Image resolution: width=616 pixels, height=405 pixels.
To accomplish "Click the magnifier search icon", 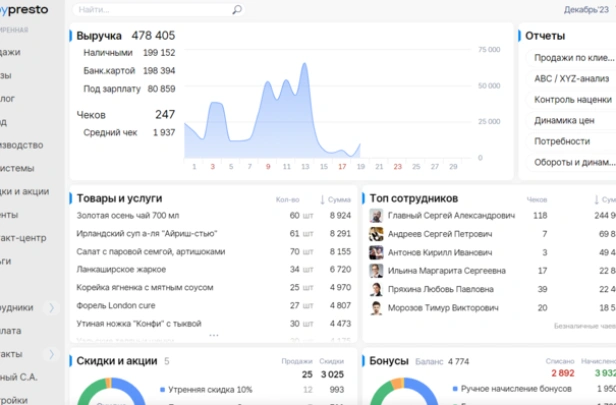I will (237, 10).
